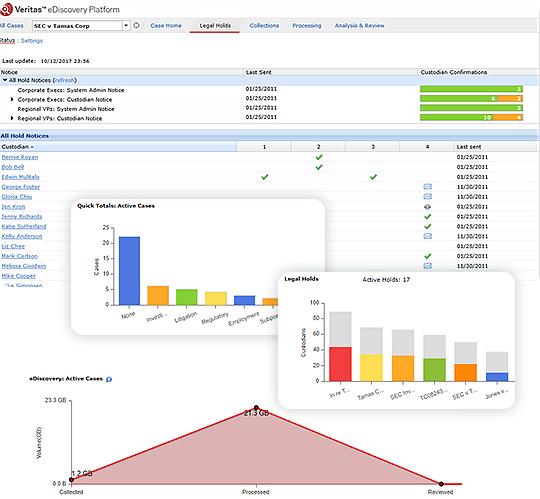The image size is (540, 499).
Task: Select the Status sub-tab
Action: point(7,41)
